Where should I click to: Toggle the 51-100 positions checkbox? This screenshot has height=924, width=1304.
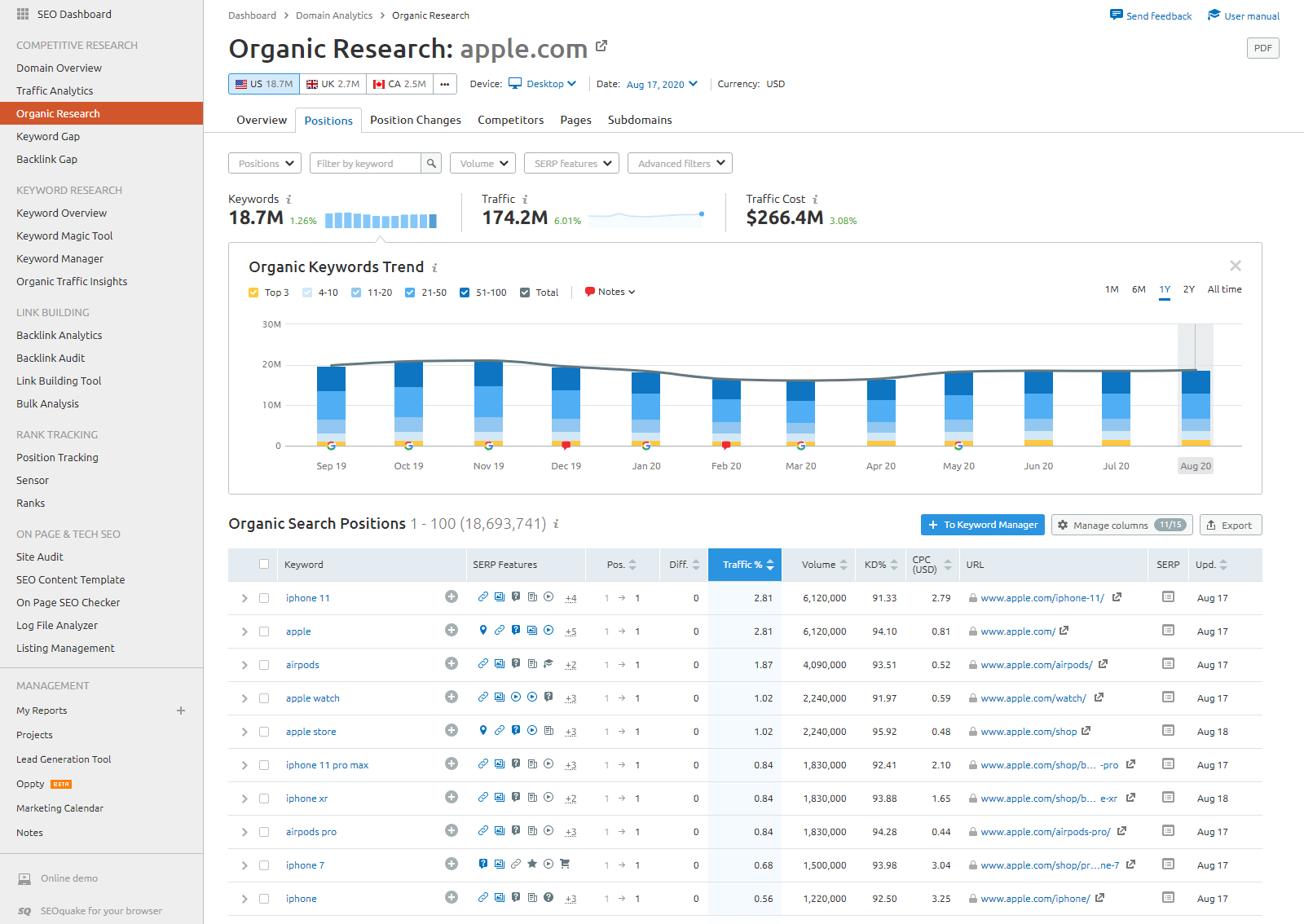pyautogui.click(x=465, y=293)
